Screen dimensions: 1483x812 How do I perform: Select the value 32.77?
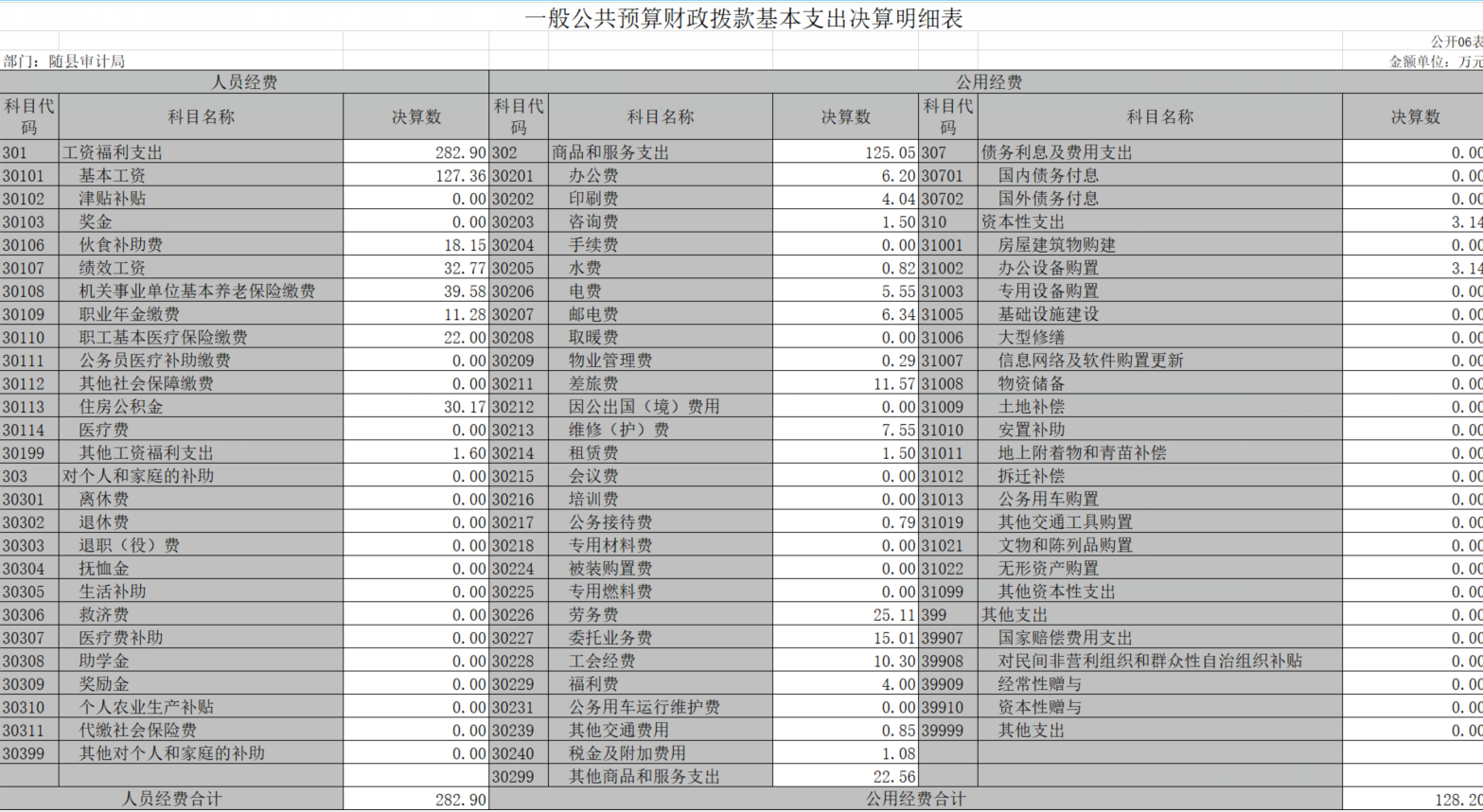415,269
